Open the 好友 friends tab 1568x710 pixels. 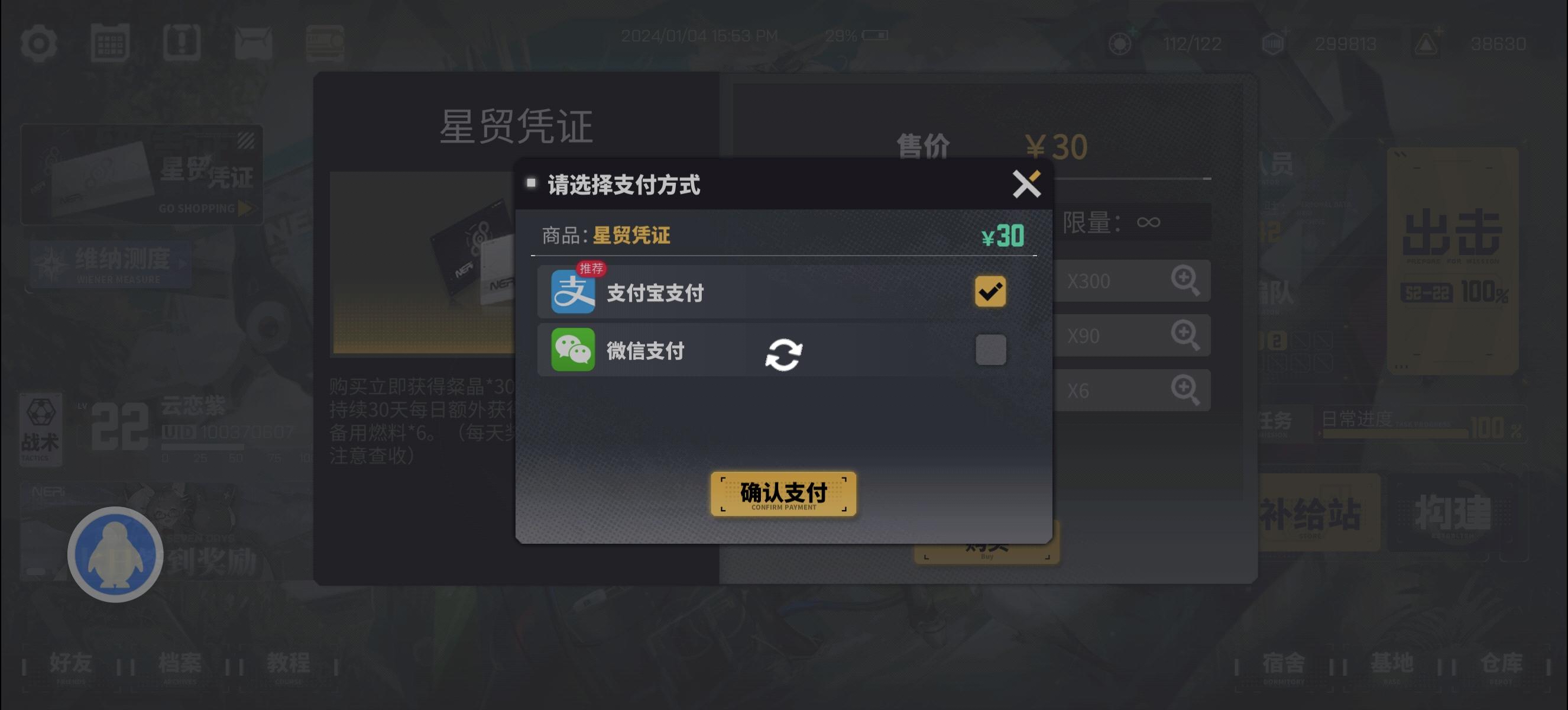70,666
